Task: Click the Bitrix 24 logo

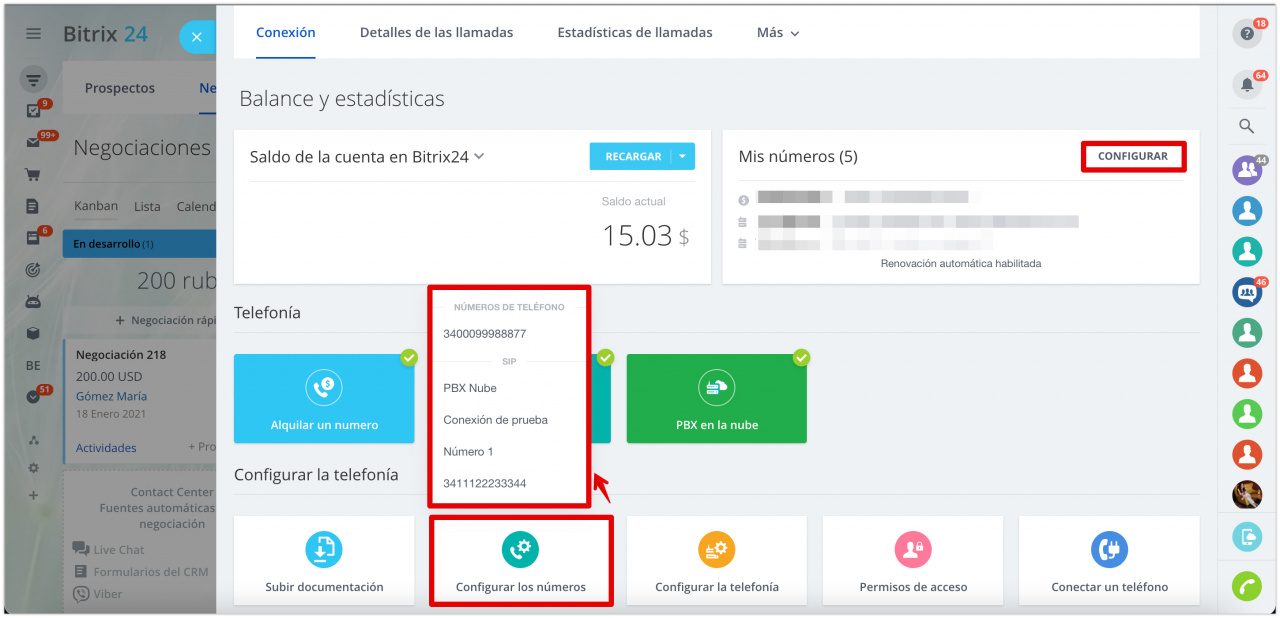Action: [x=105, y=34]
